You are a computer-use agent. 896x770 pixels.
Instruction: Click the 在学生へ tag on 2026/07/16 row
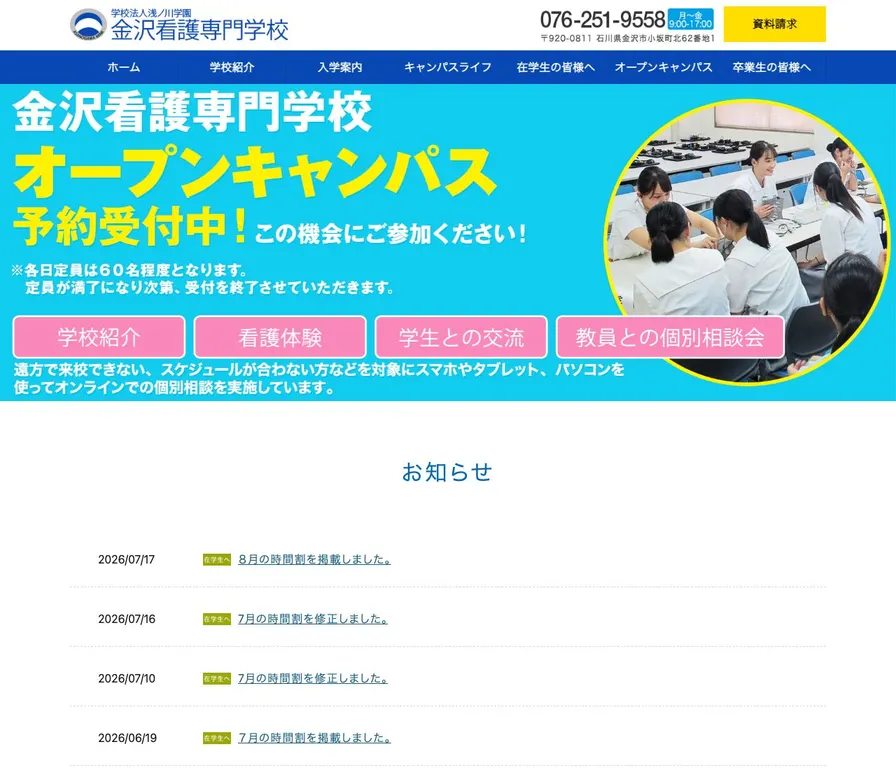217,619
